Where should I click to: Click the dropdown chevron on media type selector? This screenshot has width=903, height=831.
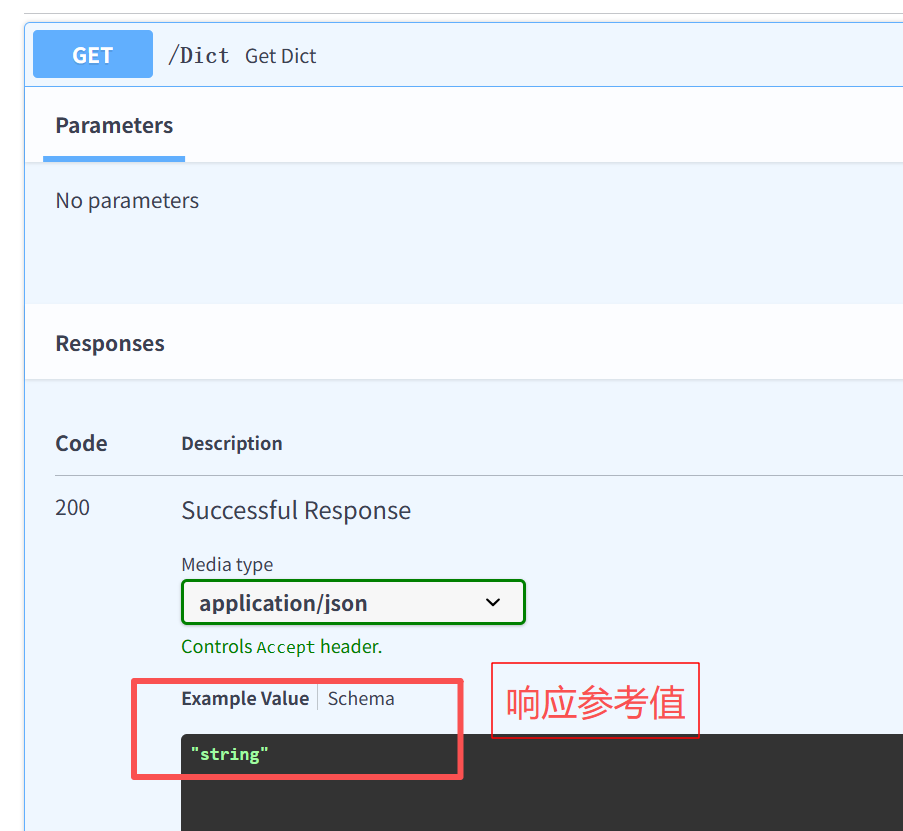coord(493,602)
